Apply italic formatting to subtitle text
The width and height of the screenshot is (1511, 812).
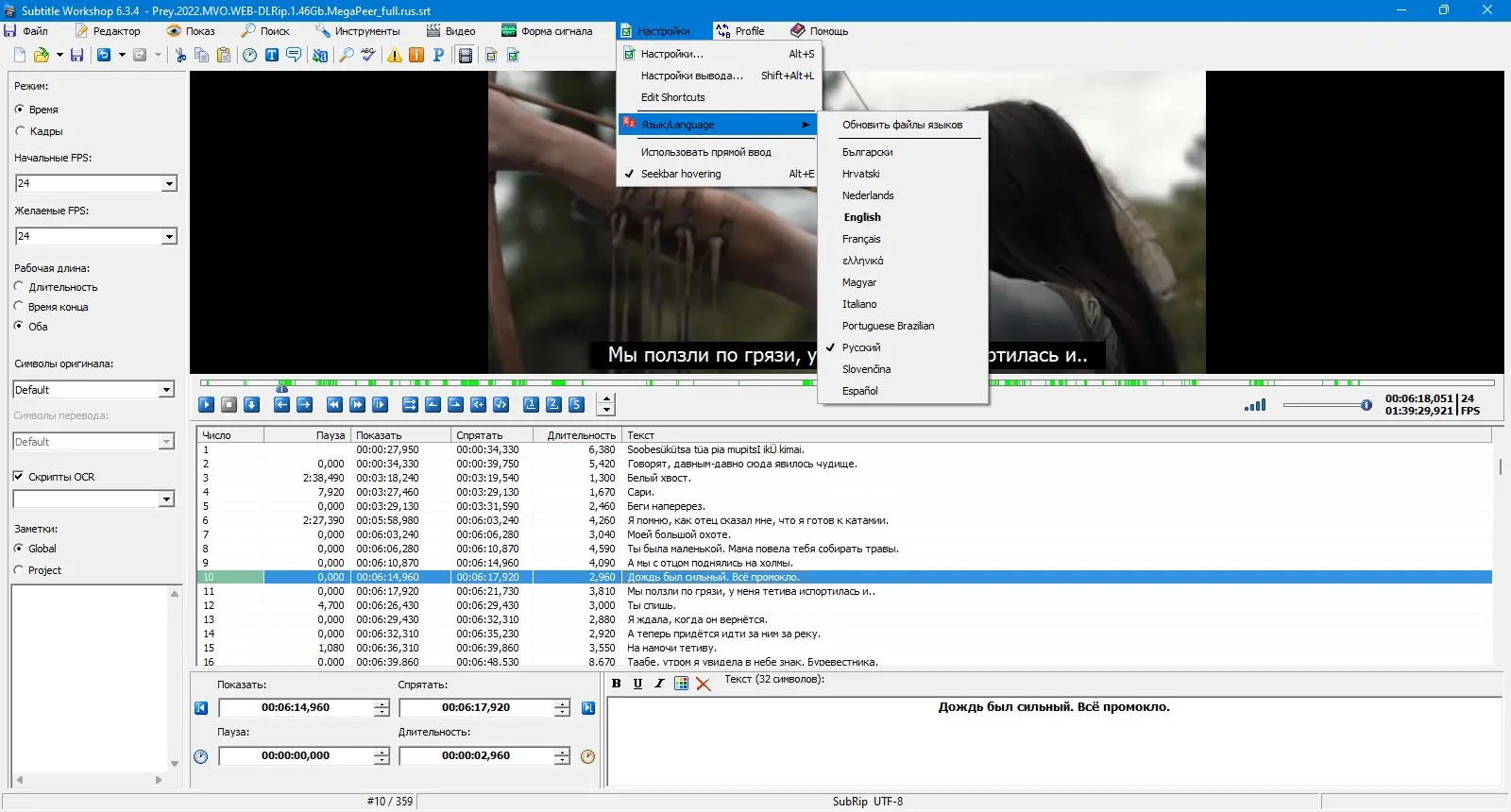tap(659, 684)
